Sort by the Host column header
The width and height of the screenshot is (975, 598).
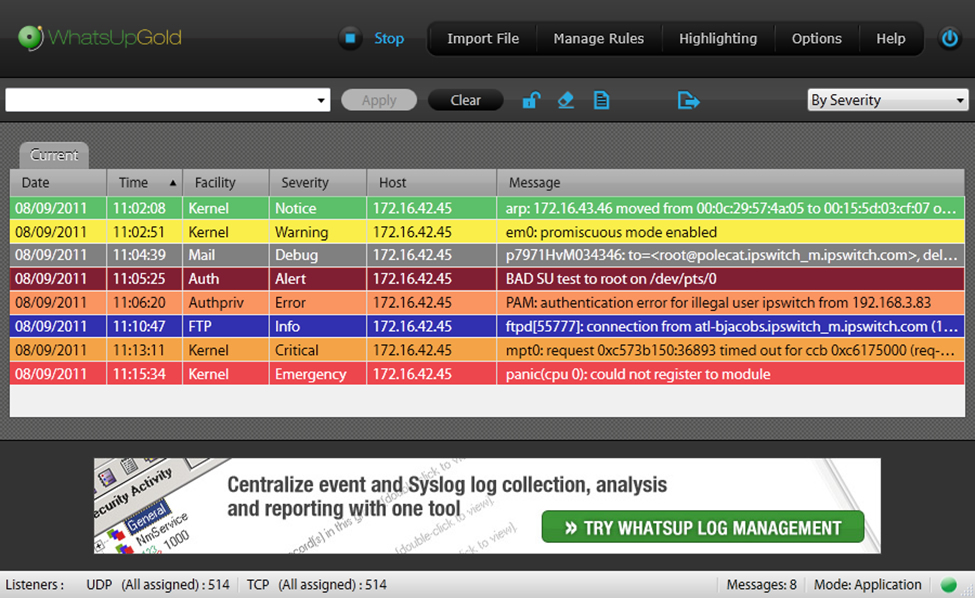[432, 183]
